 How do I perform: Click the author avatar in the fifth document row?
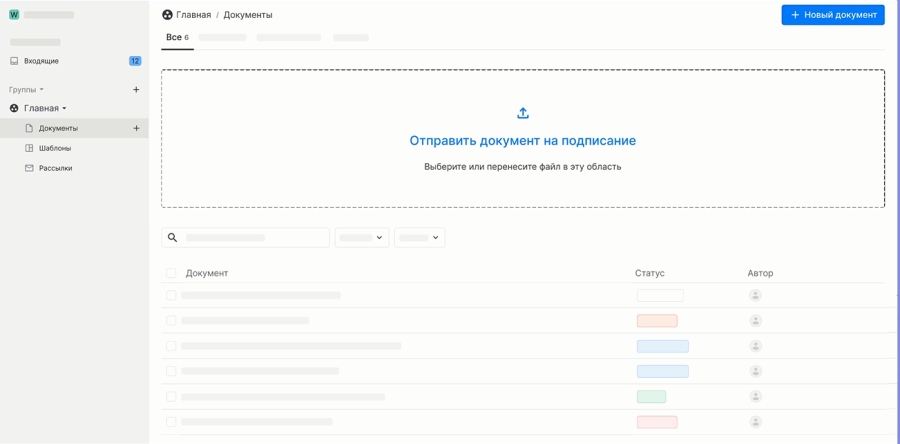click(755, 396)
